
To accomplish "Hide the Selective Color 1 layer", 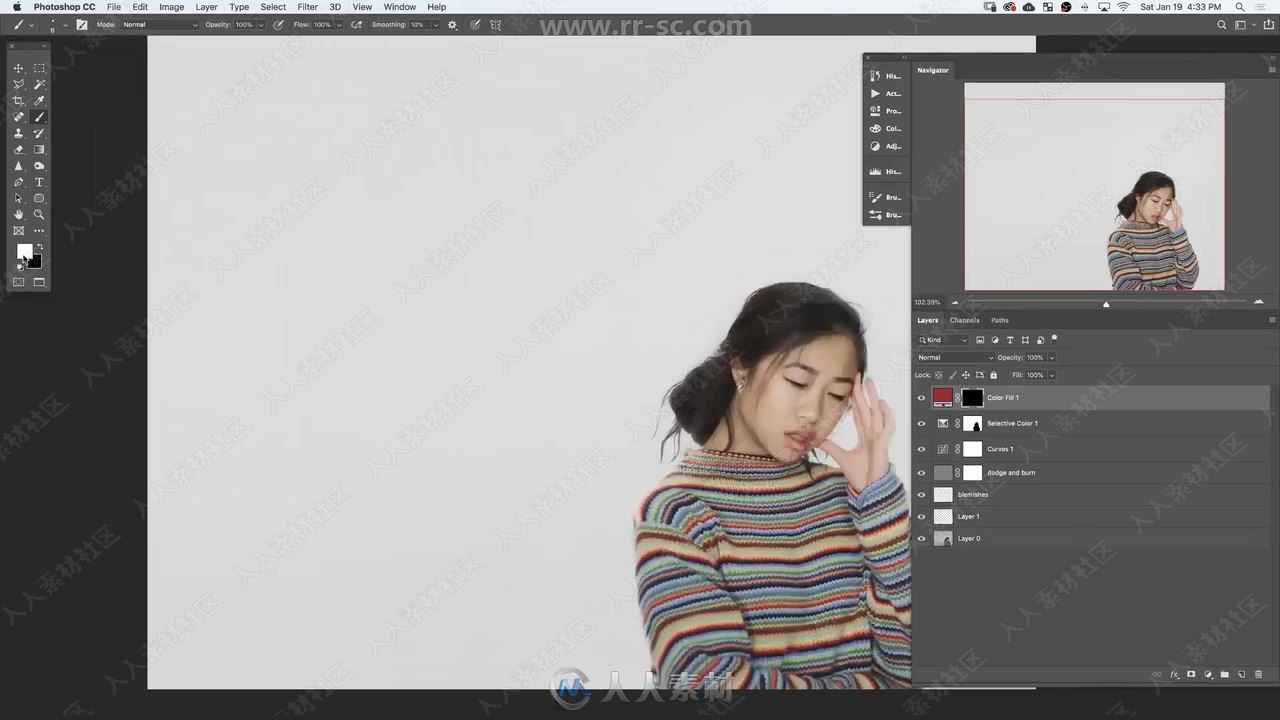I will coord(921,423).
